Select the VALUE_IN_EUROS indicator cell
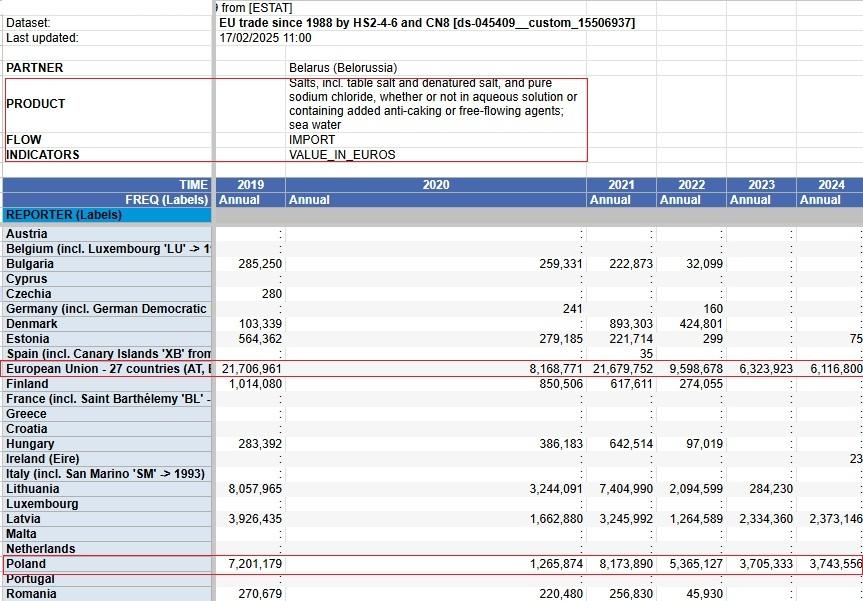Viewport: 863px width, 601px height. click(436, 155)
